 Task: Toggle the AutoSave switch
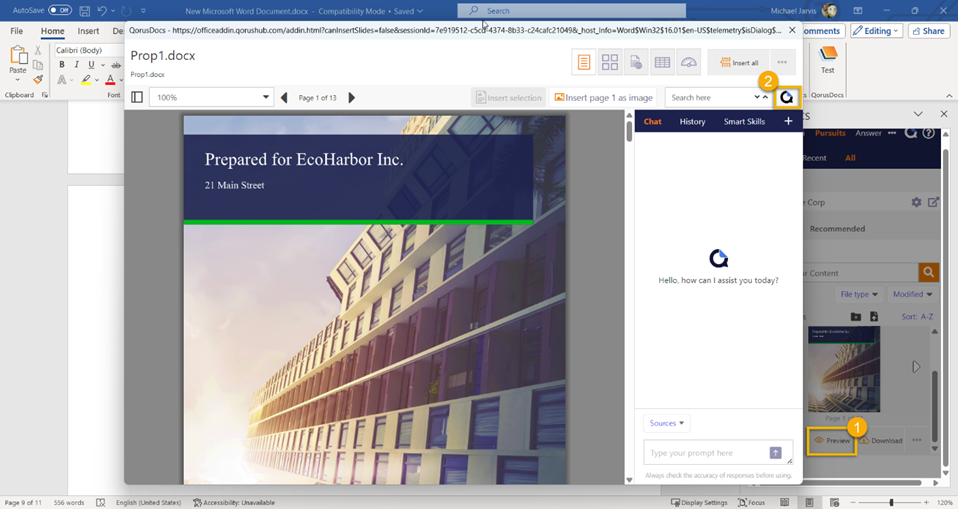click(59, 10)
